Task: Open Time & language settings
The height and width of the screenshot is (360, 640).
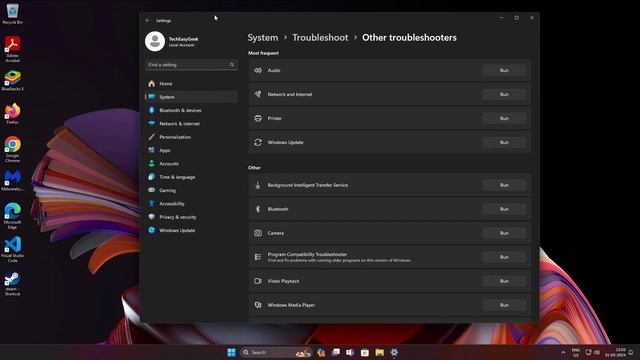Action: coord(191,177)
